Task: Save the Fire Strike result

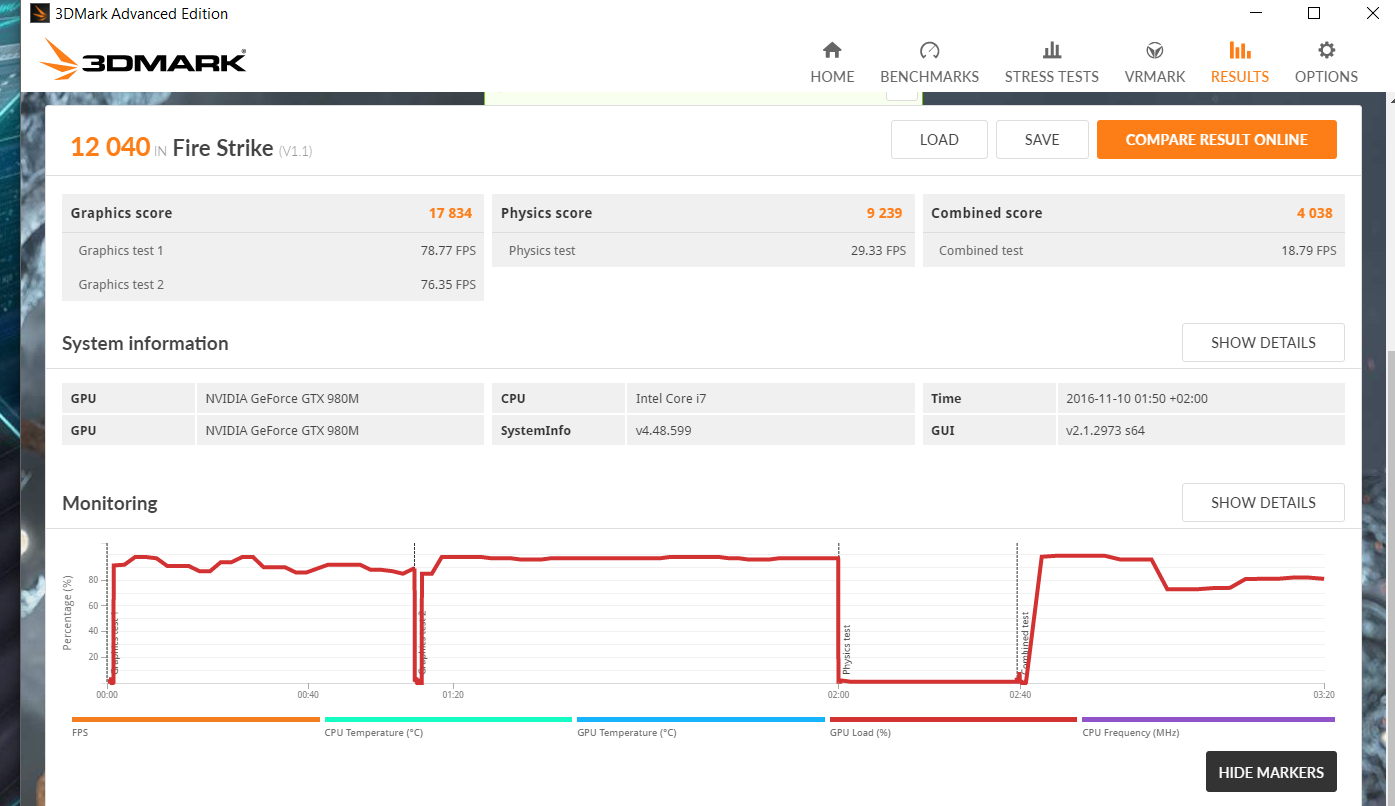Action: tap(1042, 140)
